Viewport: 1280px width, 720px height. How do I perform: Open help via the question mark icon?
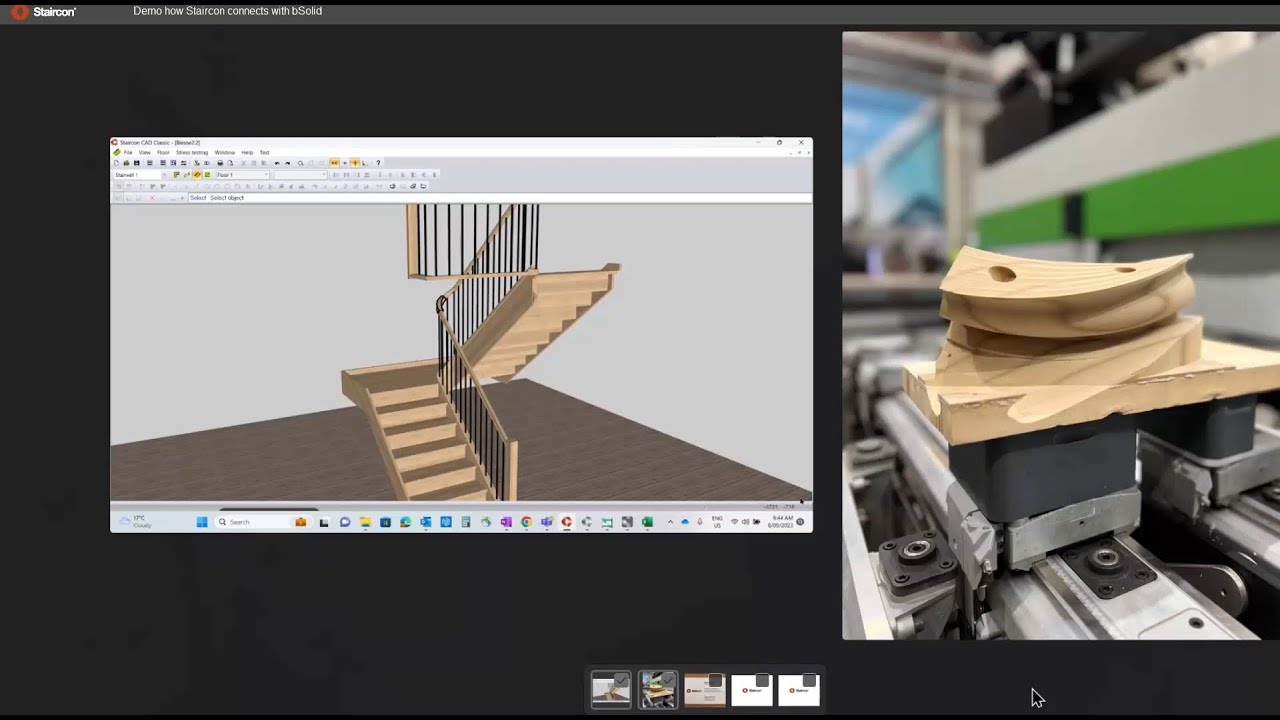(378, 163)
